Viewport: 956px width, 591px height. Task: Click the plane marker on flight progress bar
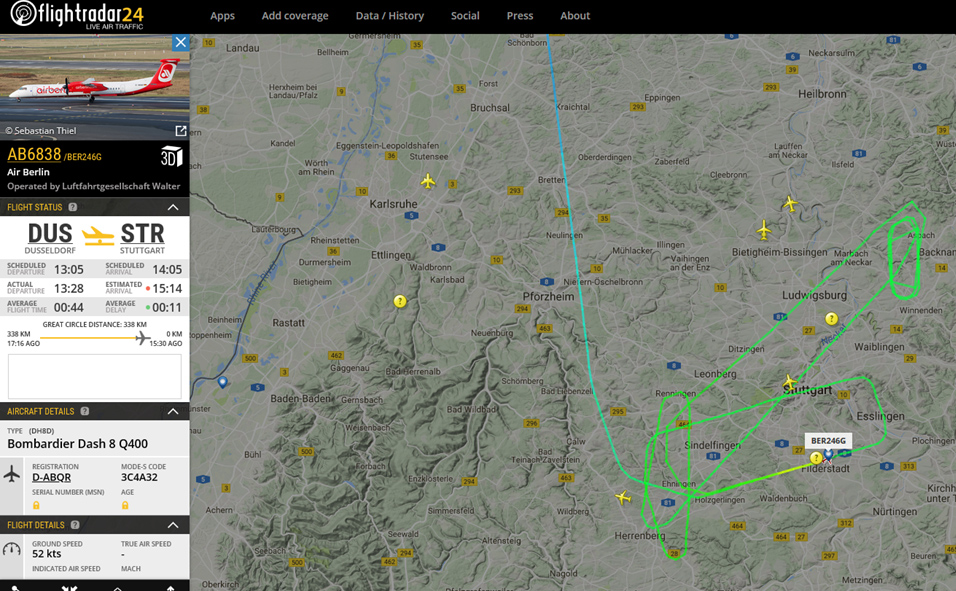point(143,338)
